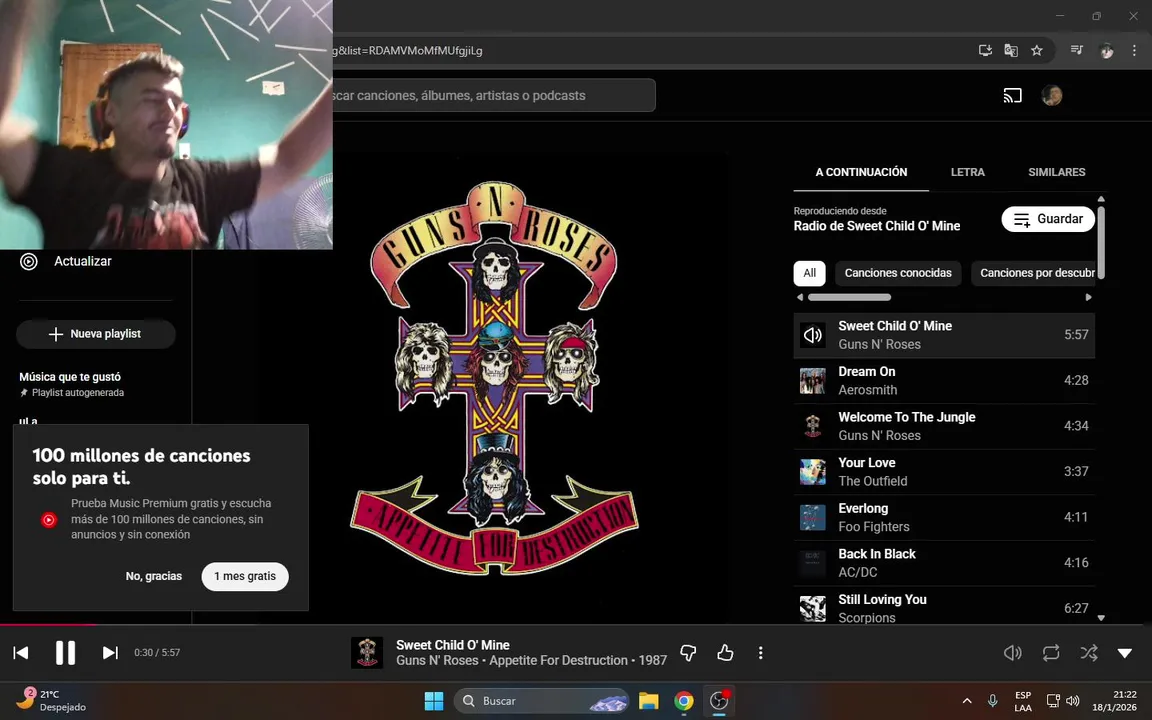Click the Nueva playlist button
The height and width of the screenshot is (720, 1152).
(x=96, y=334)
